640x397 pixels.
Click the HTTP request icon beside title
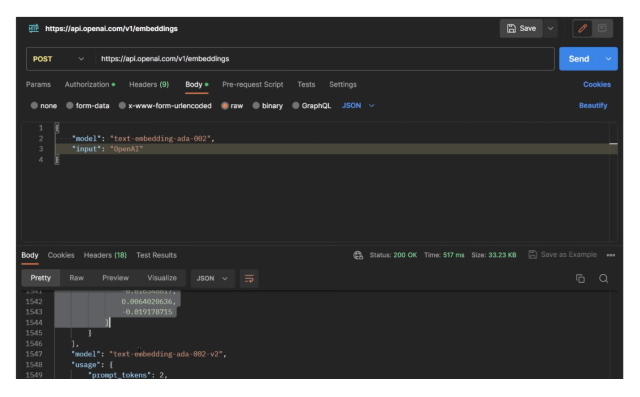pos(33,29)
